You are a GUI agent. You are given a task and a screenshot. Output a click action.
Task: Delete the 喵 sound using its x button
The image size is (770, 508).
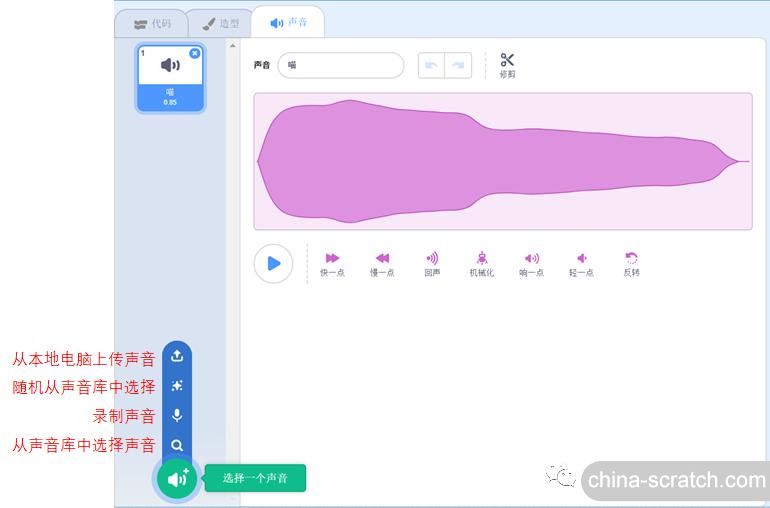click(195, 53)
